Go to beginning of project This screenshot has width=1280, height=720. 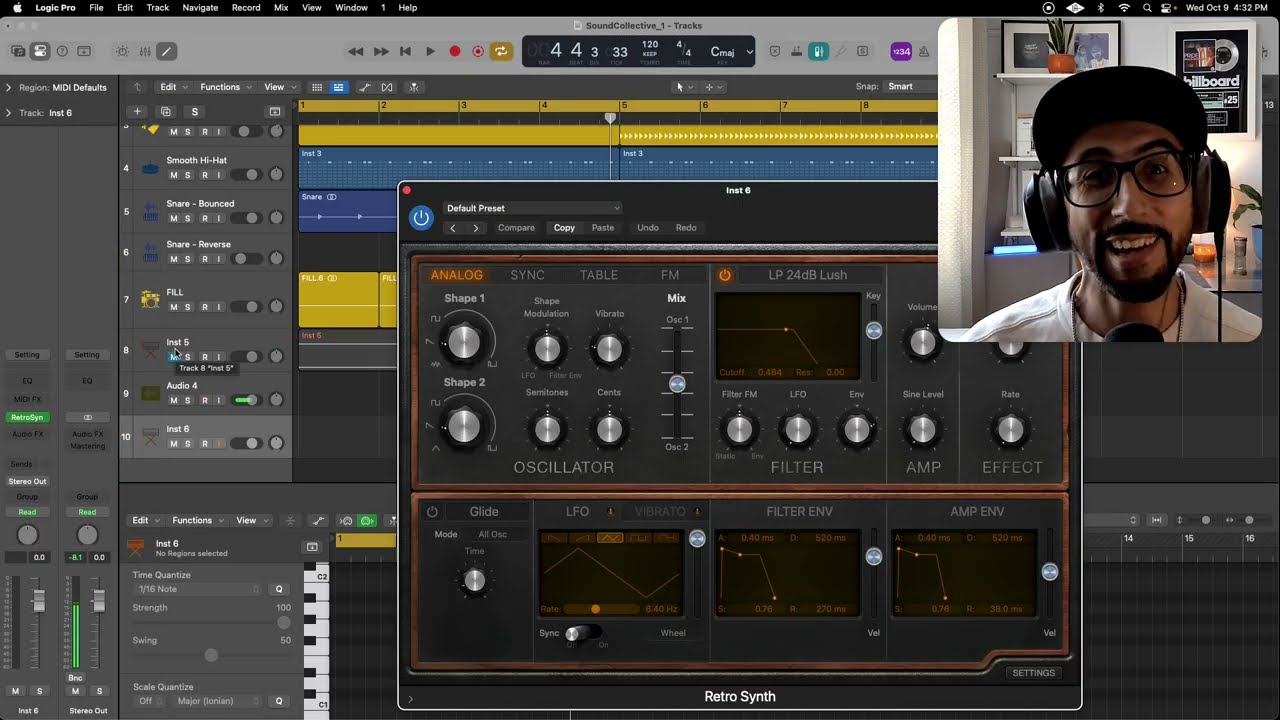pos(405,51)
